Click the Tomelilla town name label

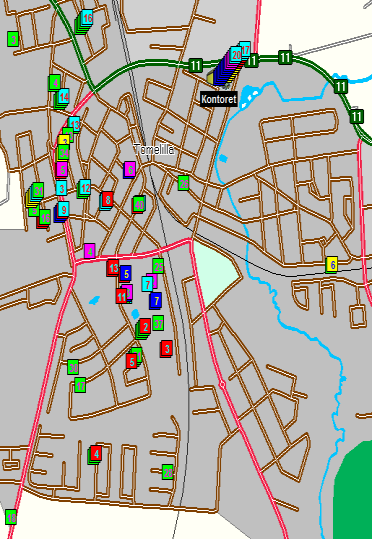155,149
